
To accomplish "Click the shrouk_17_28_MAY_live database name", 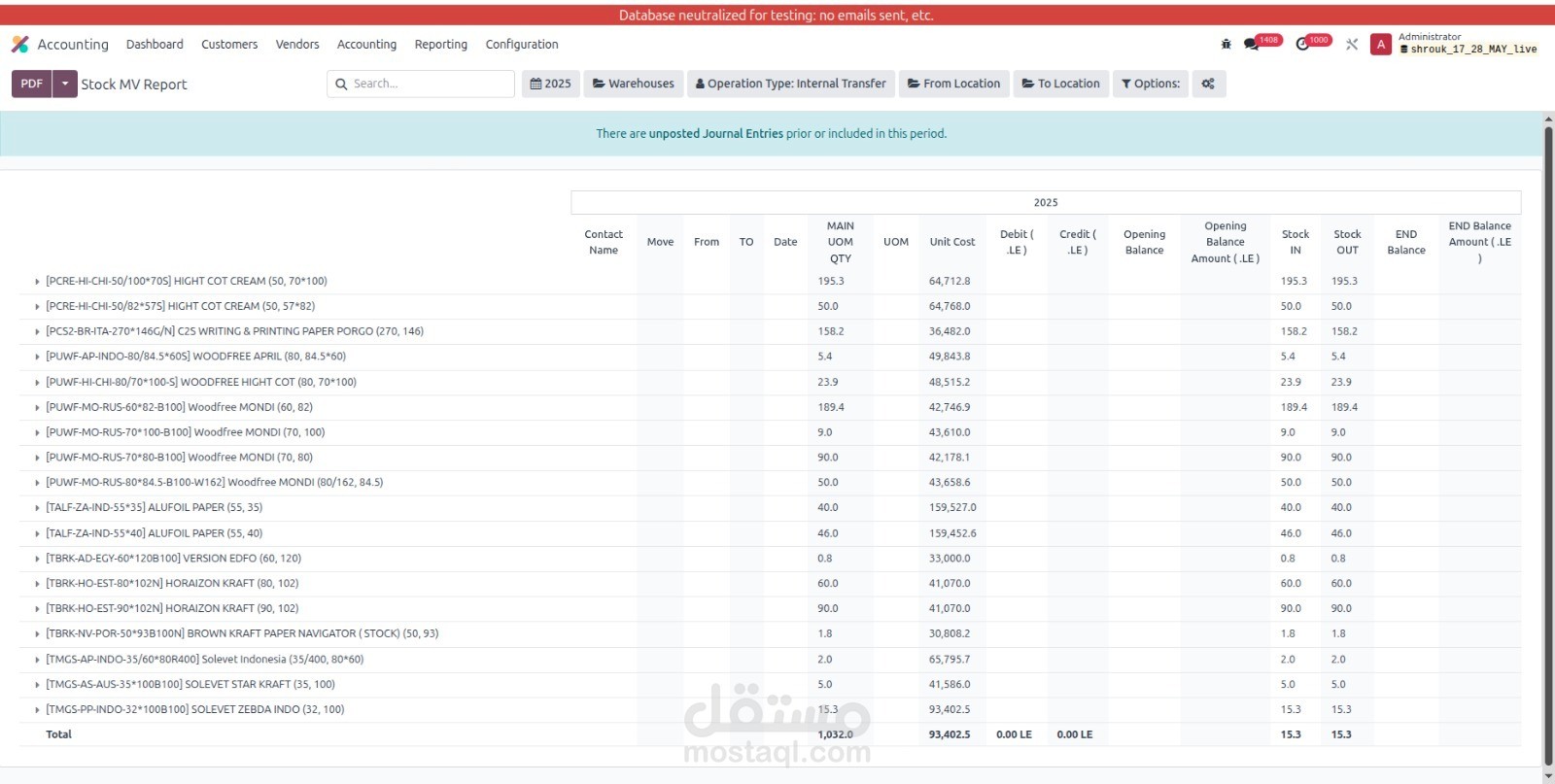I will click(x=1473, y=49).
